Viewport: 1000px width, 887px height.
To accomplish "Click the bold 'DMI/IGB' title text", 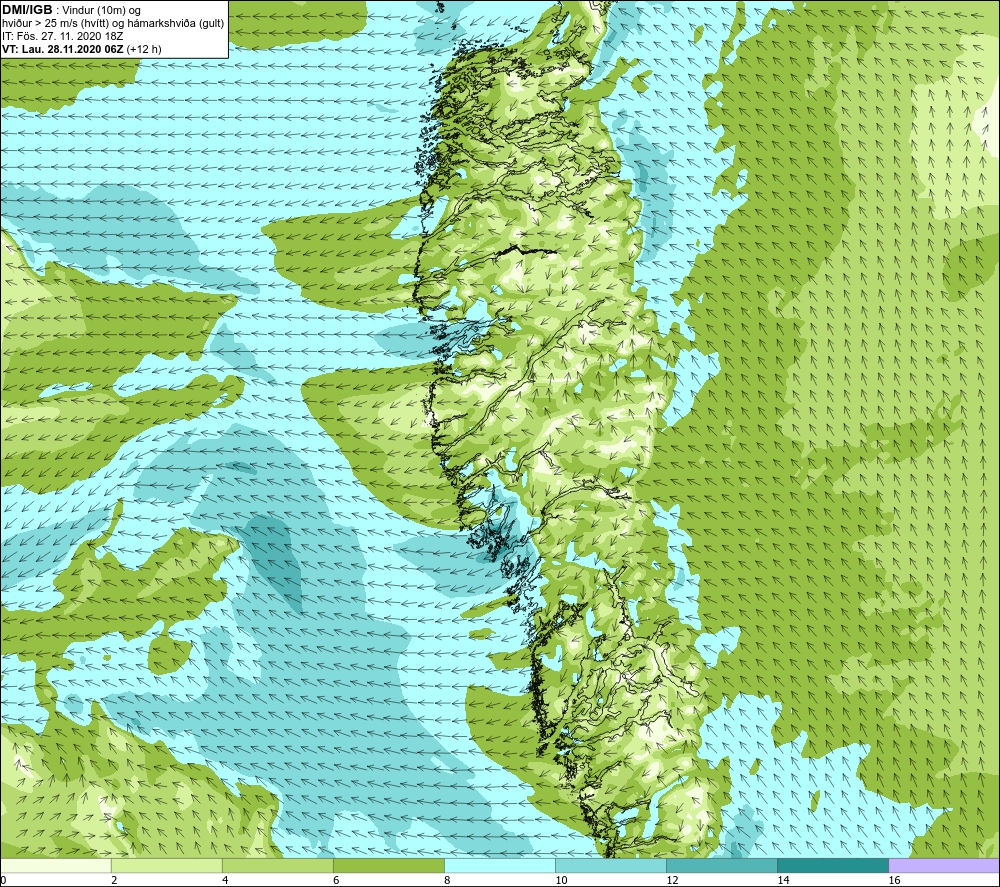I will [x=27, y=10].
